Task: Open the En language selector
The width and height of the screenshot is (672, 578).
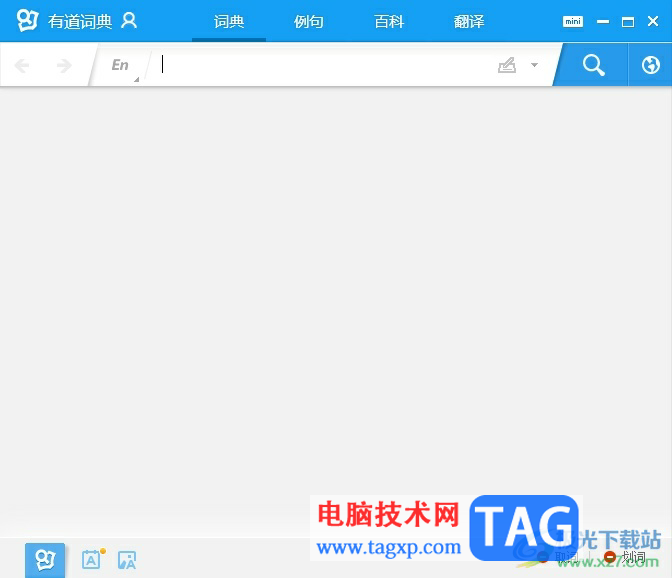Action: point(120,65)
